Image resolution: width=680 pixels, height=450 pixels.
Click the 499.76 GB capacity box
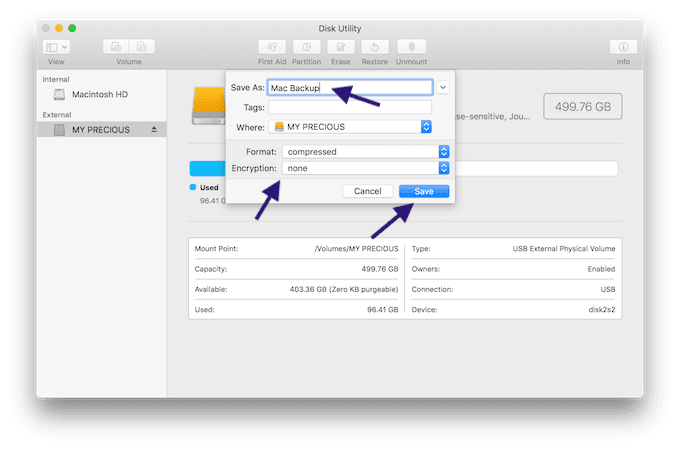tap(582, 107)
